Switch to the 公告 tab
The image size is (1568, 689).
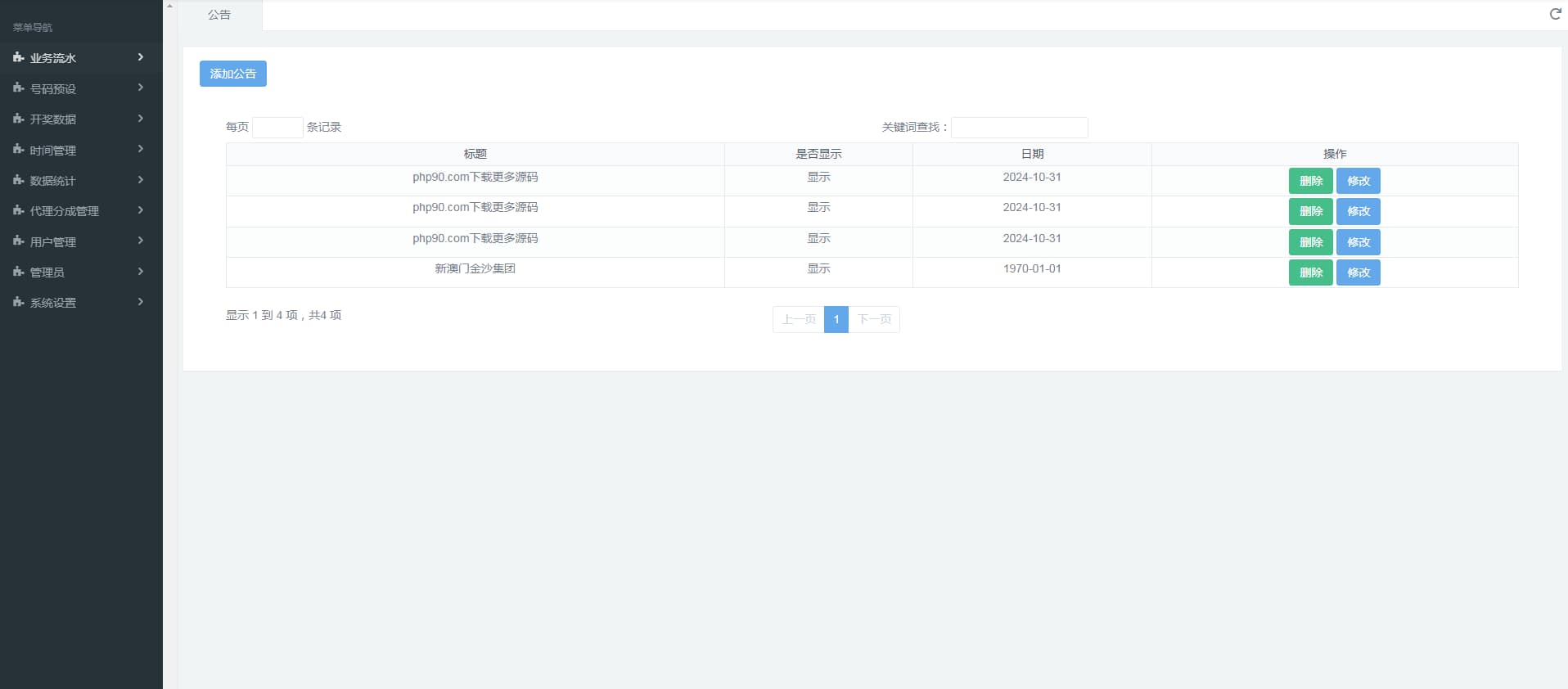(219, 15)
